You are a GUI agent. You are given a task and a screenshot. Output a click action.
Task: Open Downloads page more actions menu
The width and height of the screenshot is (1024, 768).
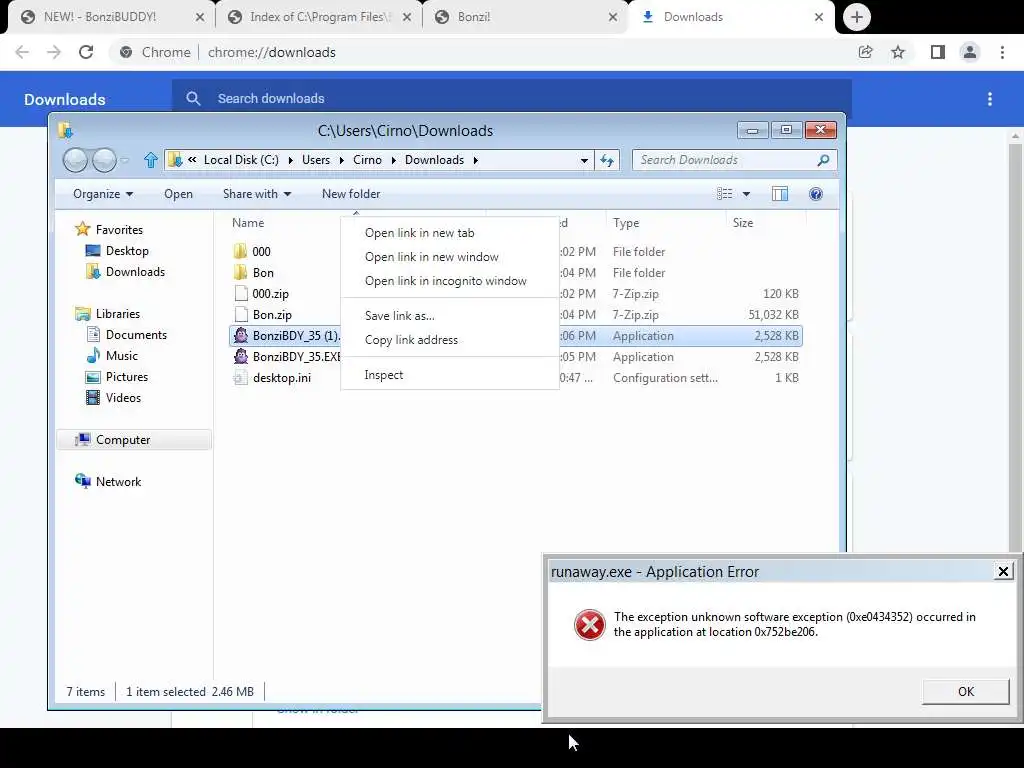(x=990, y=99)
